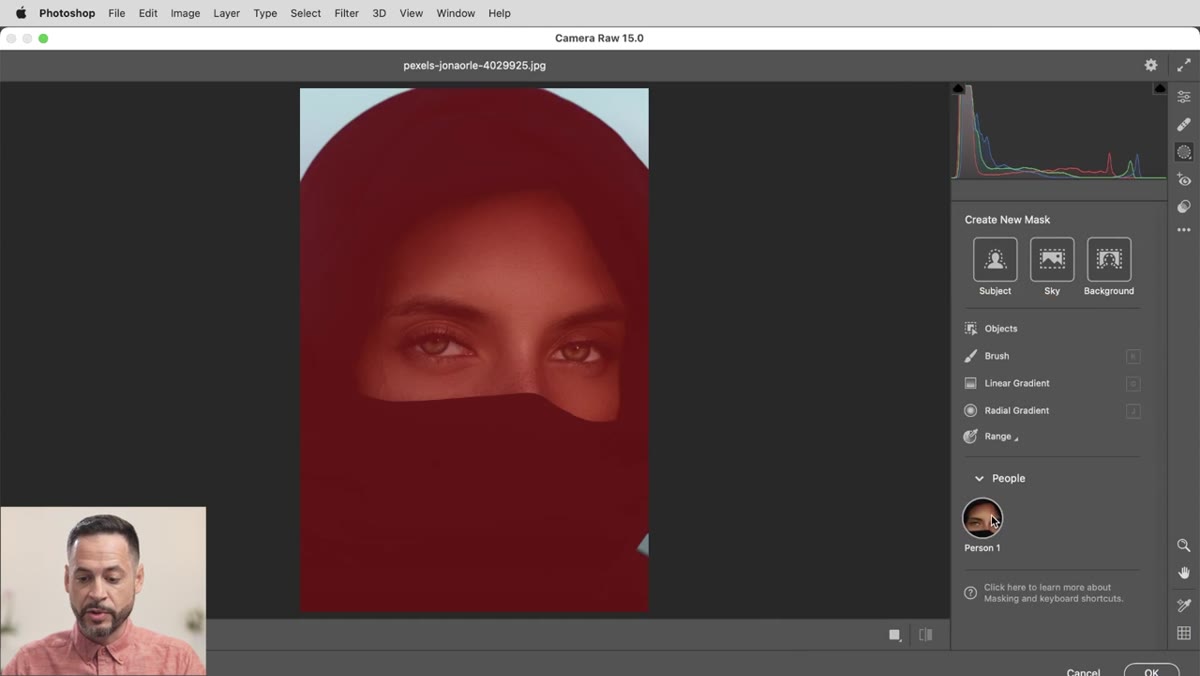
Task: Open the three-dot more settings menu
Action: (x=1184, y=230)
